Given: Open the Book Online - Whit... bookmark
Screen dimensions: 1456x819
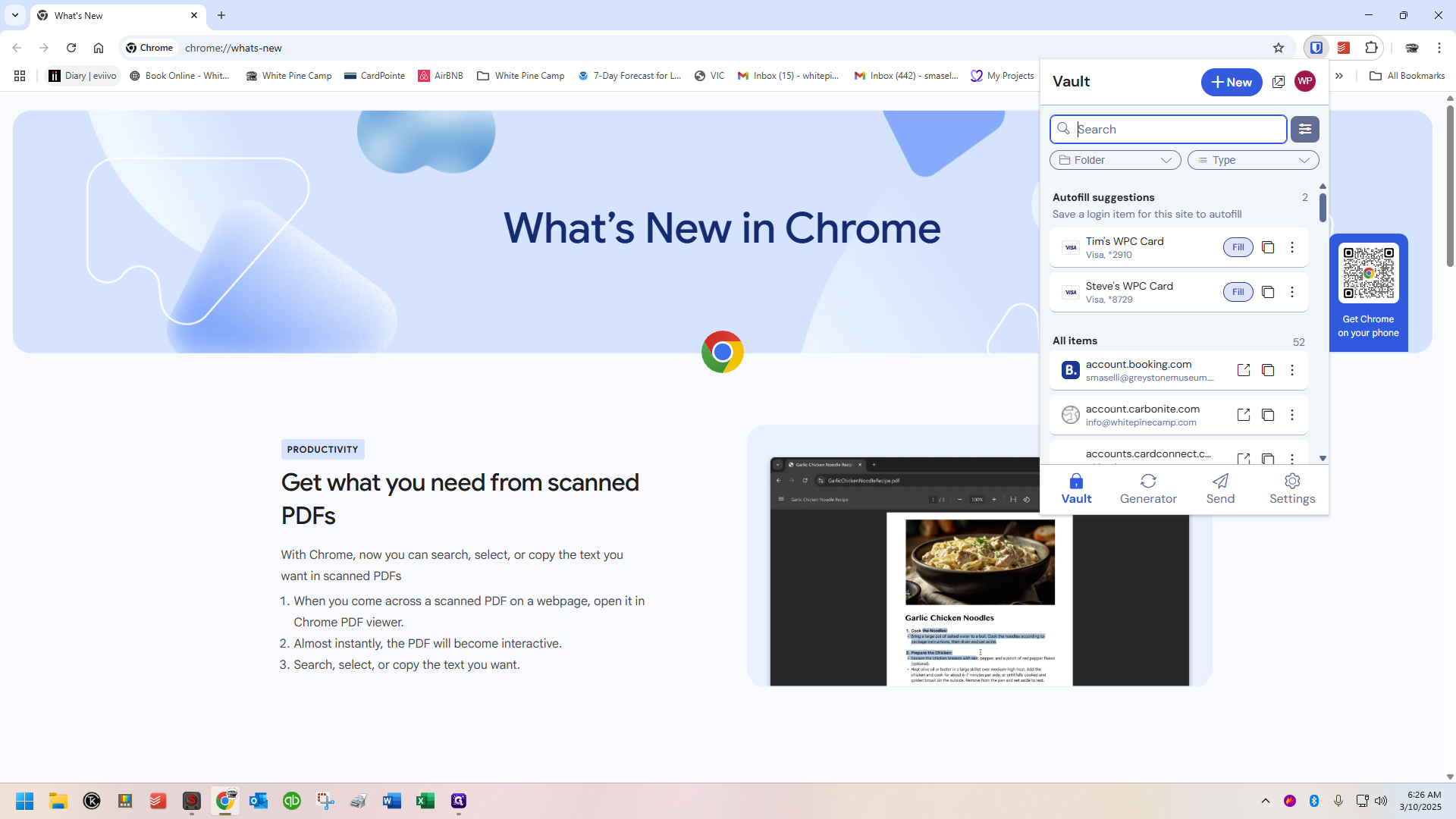Looking at the screenshot, I should pos(180,76).
